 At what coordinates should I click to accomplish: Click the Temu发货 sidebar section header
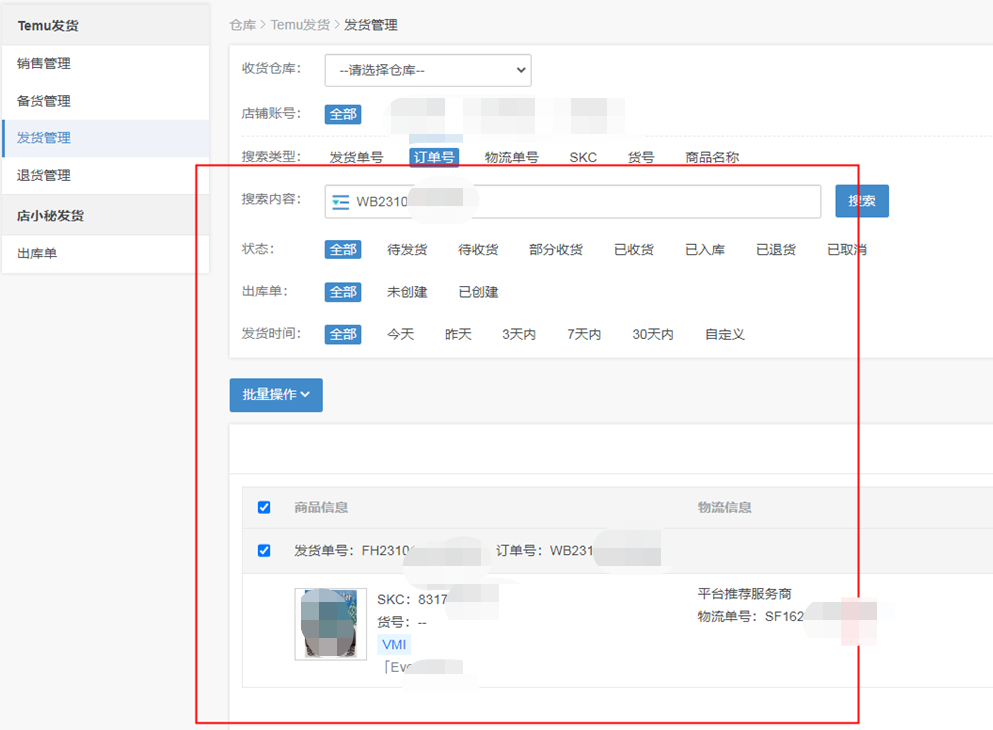(x=48, y=26)
